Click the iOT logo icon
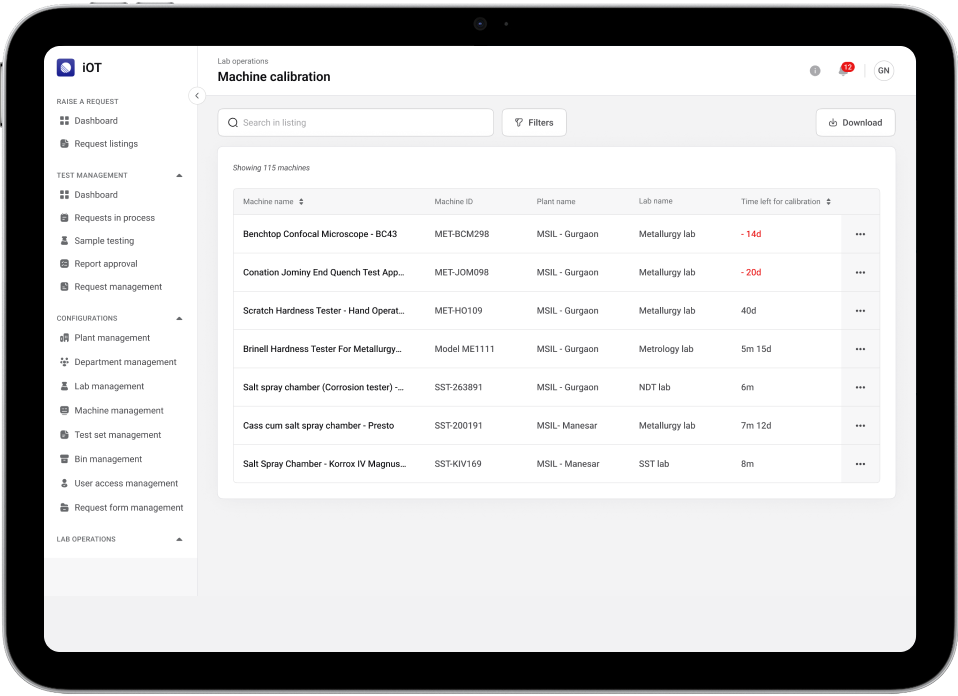The width and height of the screenshot is (958, 696). coord(66,68)
